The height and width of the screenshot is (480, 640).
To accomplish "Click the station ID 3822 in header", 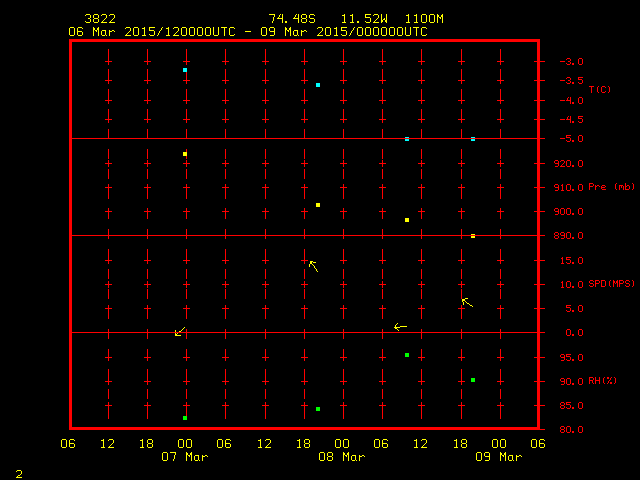I will pyautogui.click(x=99, y=19).
